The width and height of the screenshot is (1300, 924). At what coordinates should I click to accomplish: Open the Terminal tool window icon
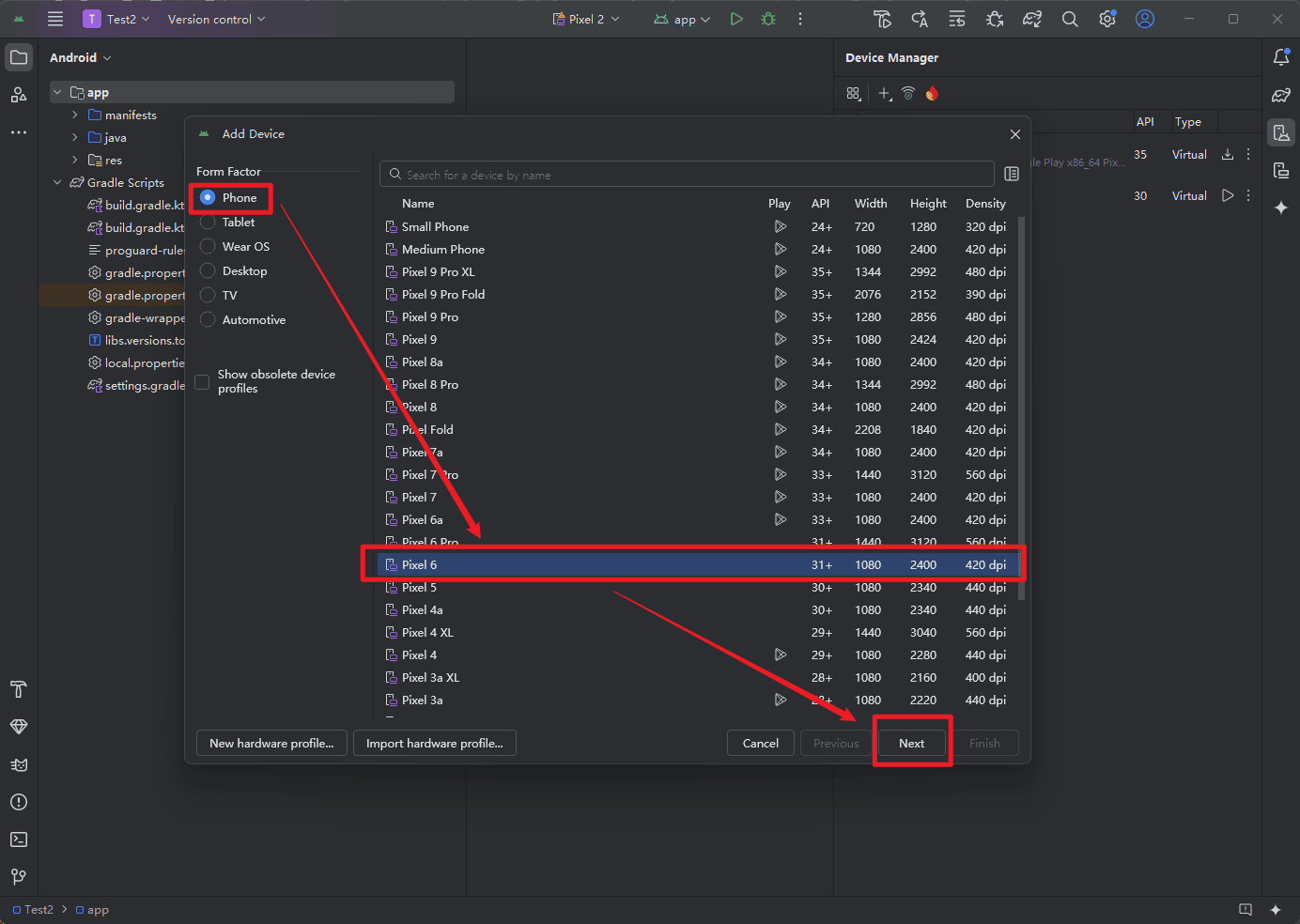click(19, 839)
